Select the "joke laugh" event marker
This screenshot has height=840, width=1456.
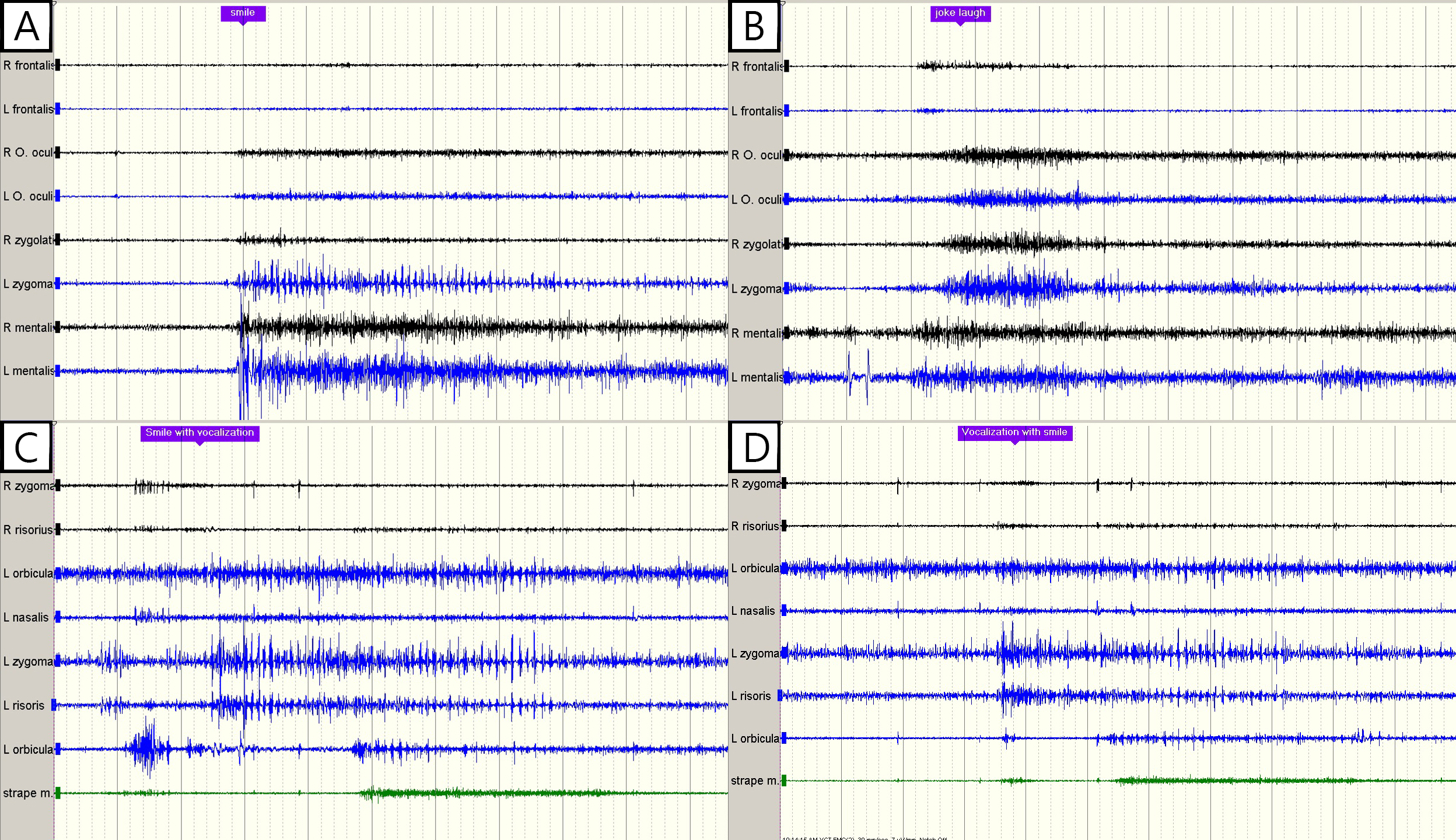[x=960, y=14]
